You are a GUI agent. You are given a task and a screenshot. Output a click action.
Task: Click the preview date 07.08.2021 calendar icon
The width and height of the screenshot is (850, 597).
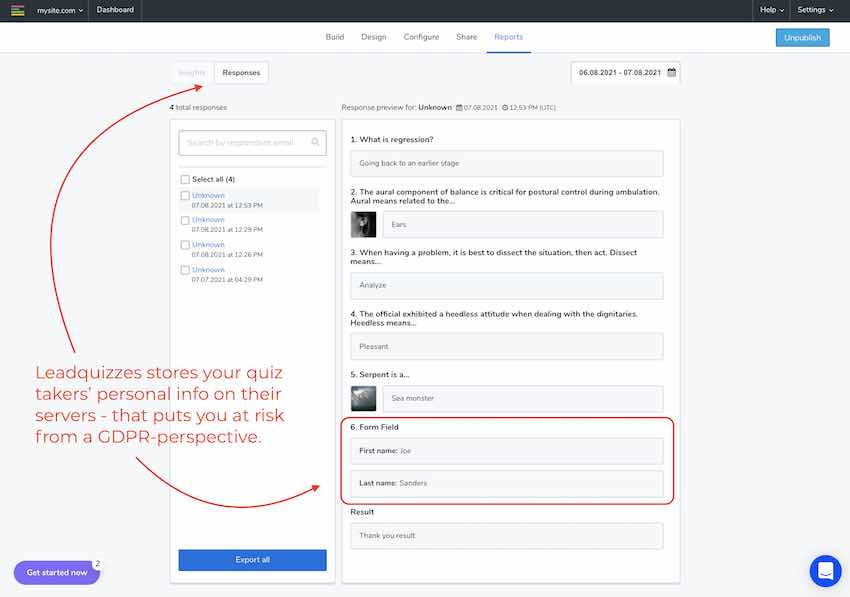459,107
